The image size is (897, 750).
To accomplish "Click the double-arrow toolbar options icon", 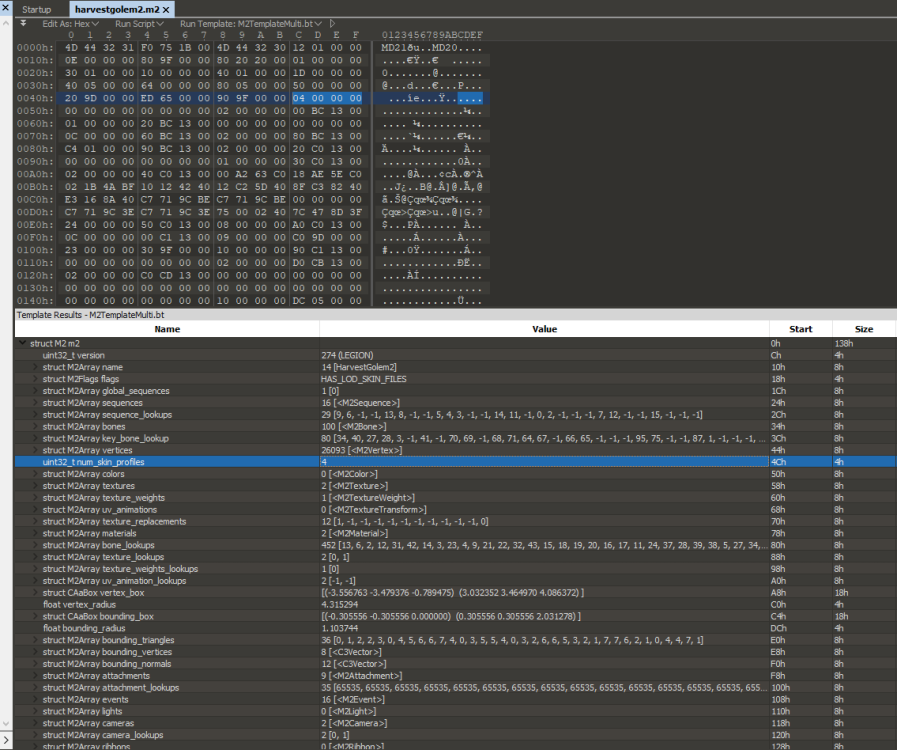I will [23, 22].
